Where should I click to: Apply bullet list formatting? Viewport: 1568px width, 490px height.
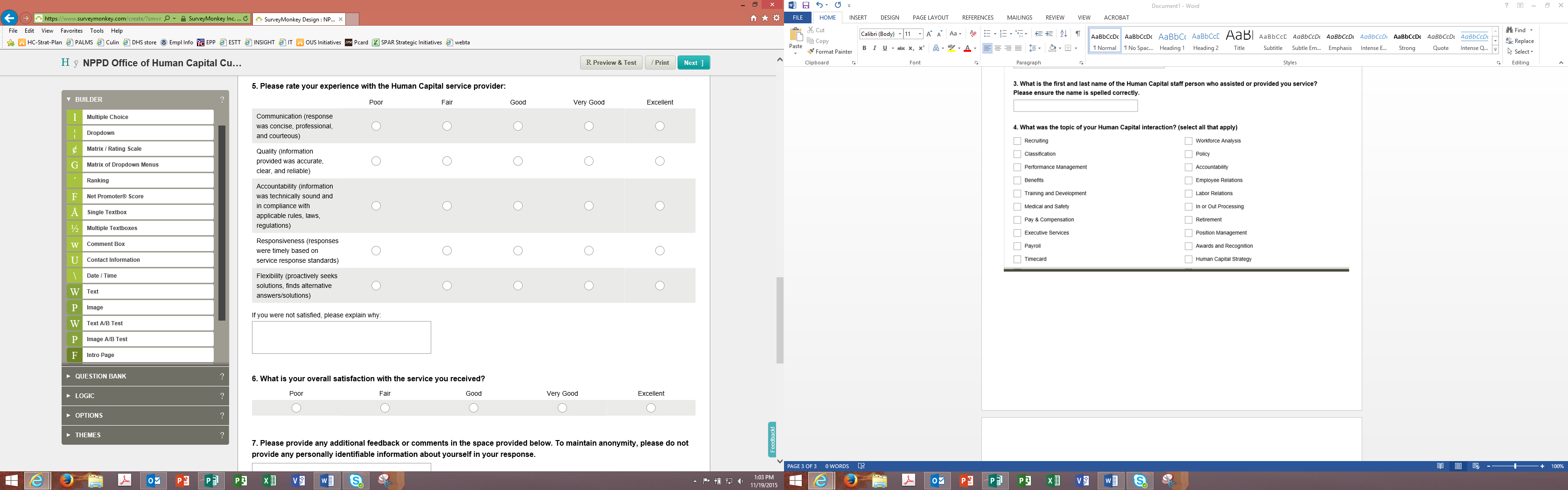pyautogui.click(x=987, y=34)
